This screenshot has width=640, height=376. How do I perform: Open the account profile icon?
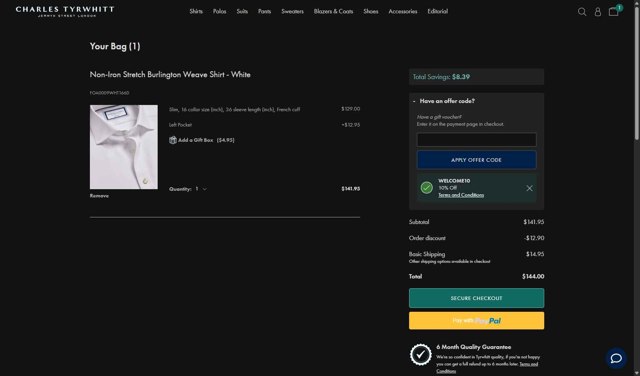598,12
